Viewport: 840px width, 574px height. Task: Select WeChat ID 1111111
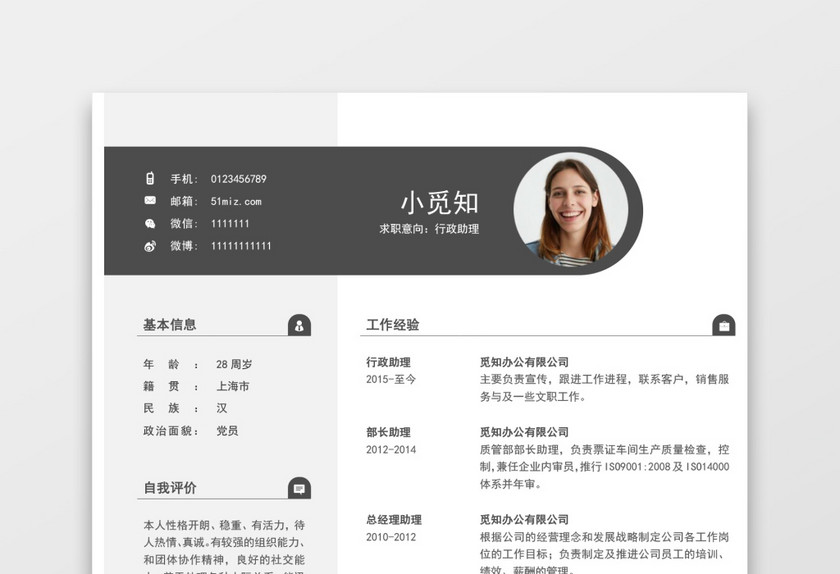click(x=230, y=223)
